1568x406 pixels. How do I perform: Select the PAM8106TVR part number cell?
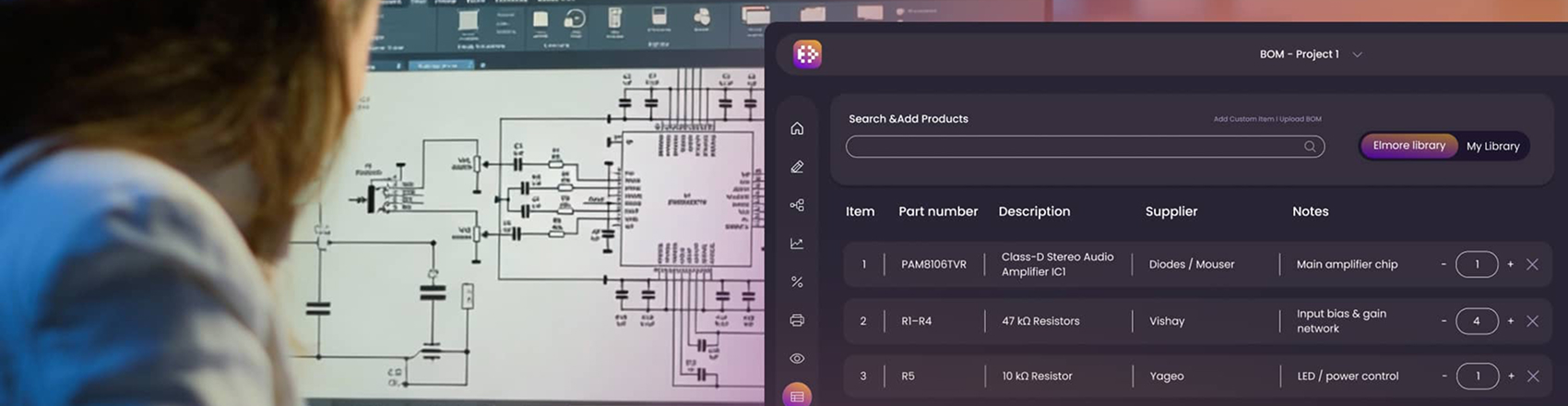[933, 264]
